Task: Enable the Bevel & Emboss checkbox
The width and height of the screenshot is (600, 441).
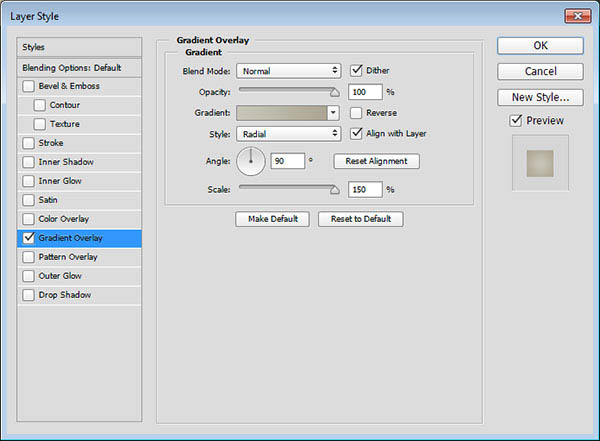Action: click(x=28, y=86)
